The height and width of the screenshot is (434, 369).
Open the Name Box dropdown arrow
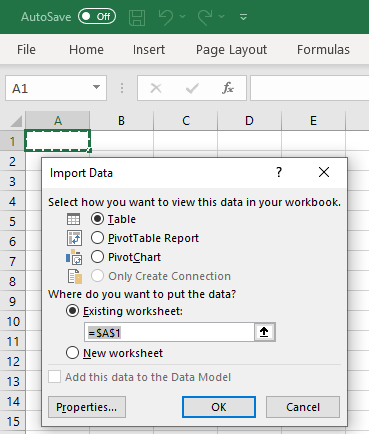coord(96,87)
